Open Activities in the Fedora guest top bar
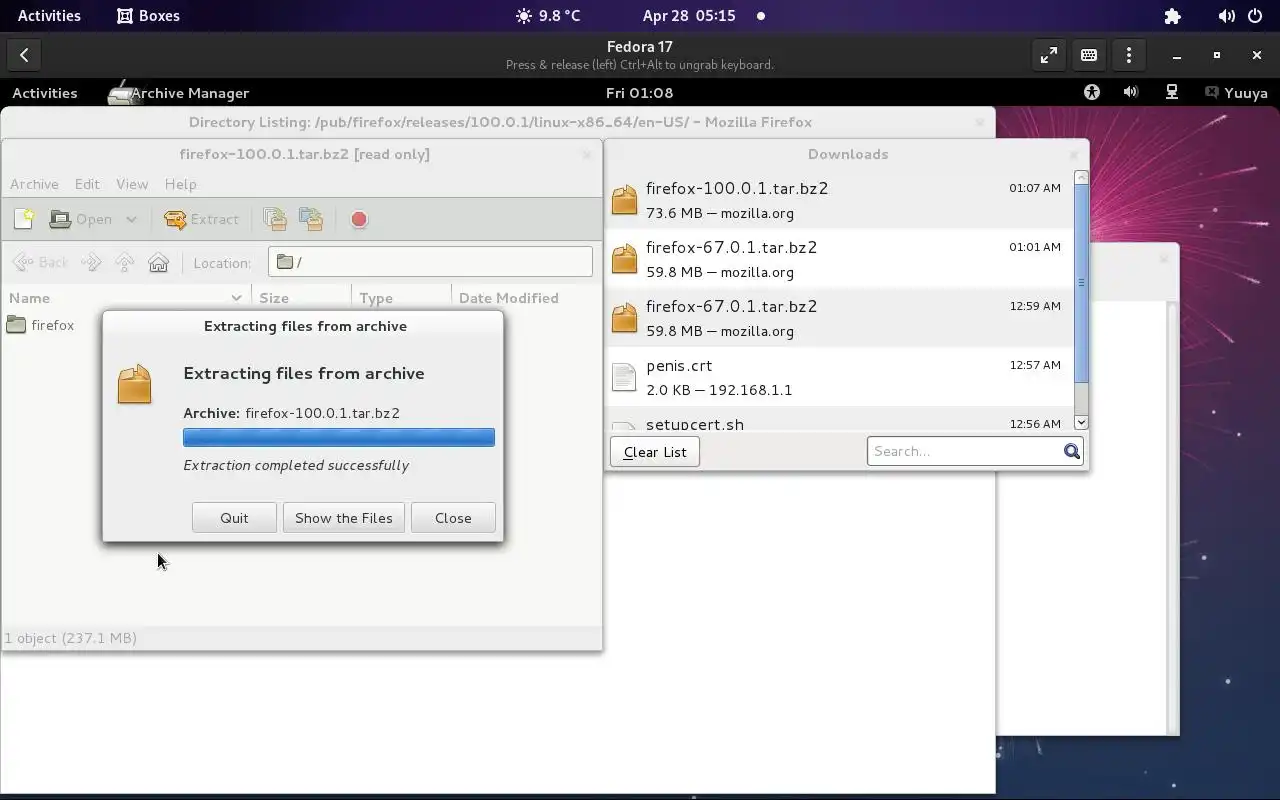The height and width of the screenshot is (800, 1280). click(44, 92)
